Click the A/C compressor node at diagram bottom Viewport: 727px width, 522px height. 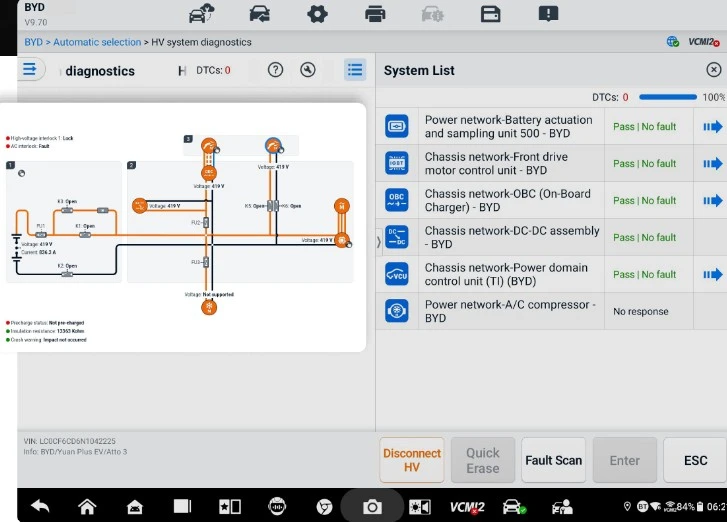point(209,307)
